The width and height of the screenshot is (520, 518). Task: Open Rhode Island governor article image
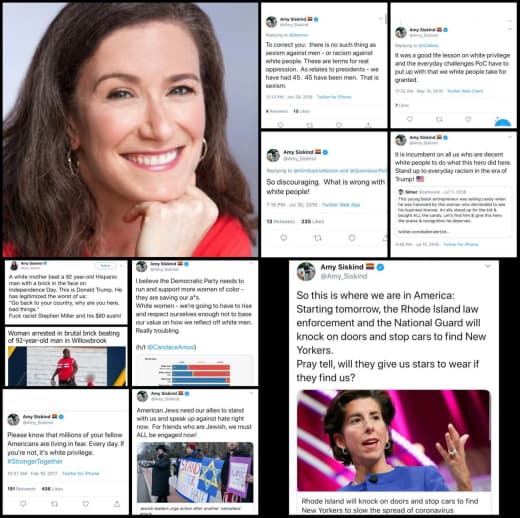[394, 440]
